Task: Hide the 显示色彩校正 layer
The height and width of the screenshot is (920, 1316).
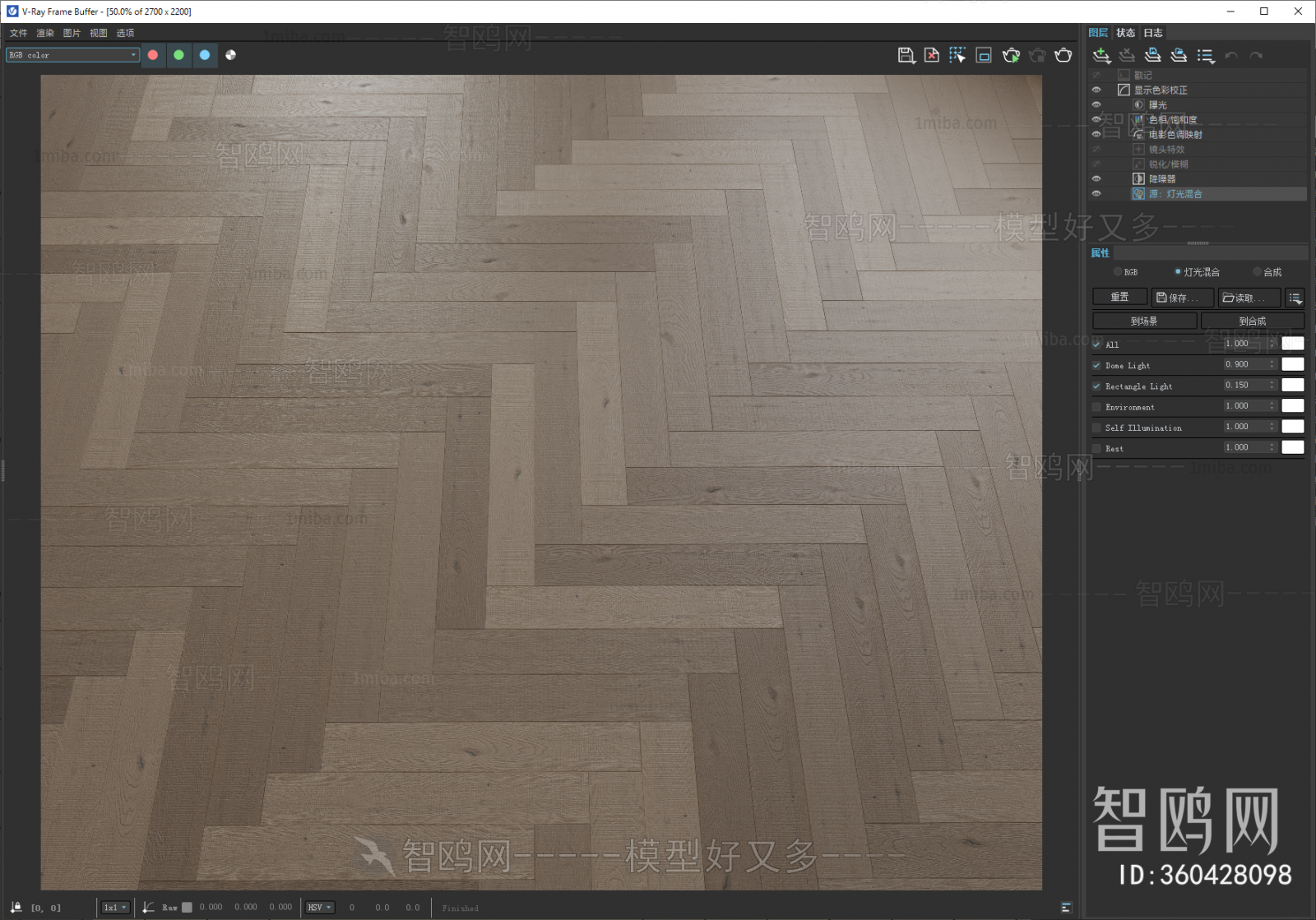Action: (x=1096, y=90)
